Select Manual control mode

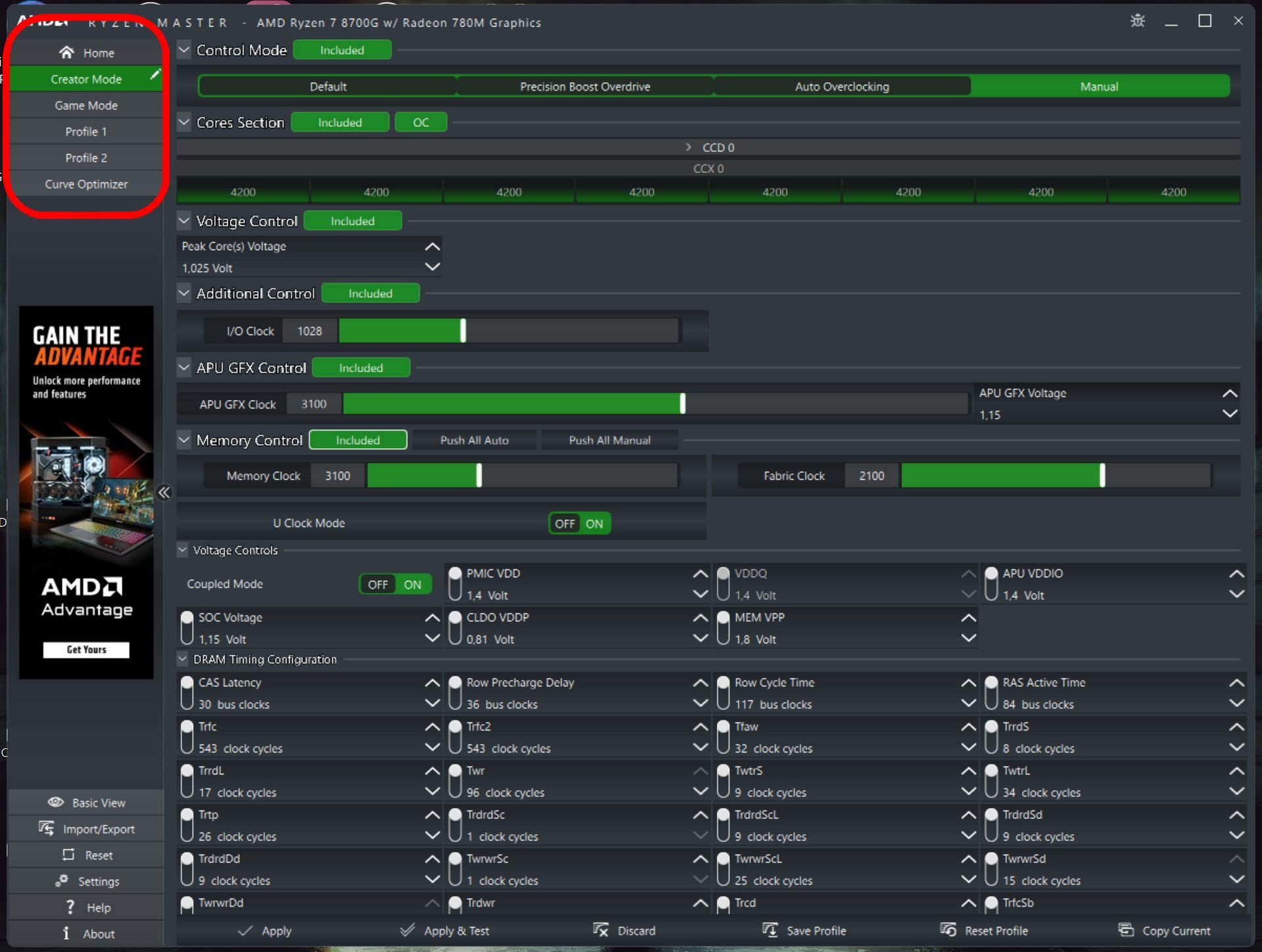point(1099,86)
